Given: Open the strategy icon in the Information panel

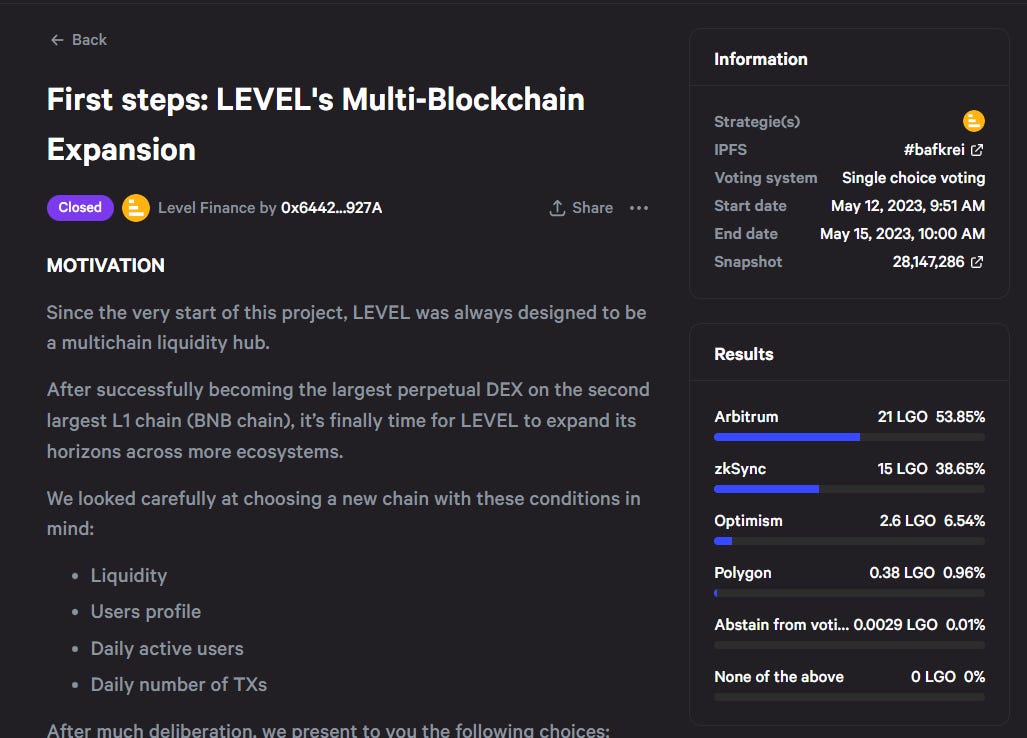Looking at the screenshot, I should click(973, 121).
